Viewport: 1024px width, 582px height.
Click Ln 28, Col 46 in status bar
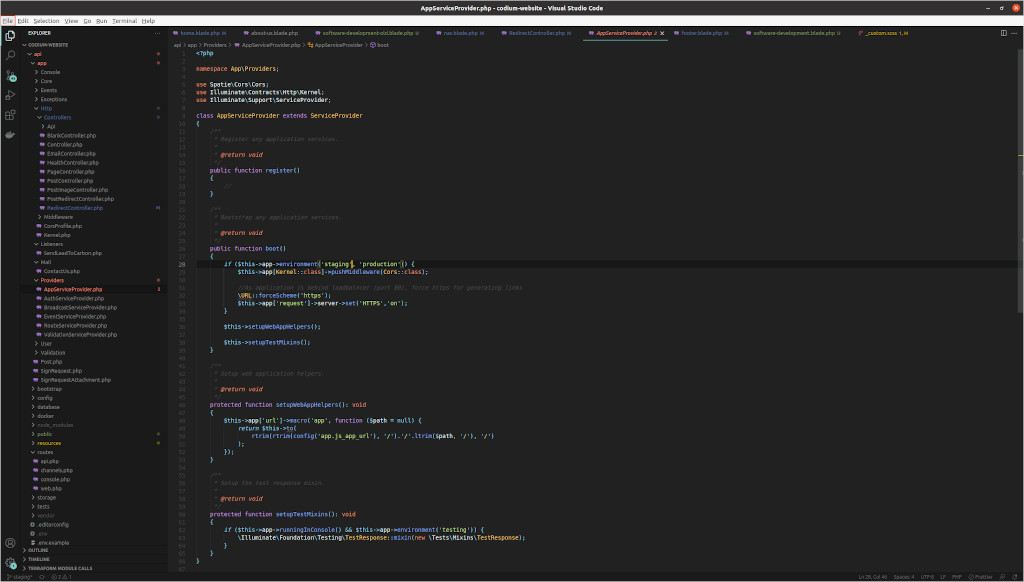pyautogui.click(x=872, y=577)
